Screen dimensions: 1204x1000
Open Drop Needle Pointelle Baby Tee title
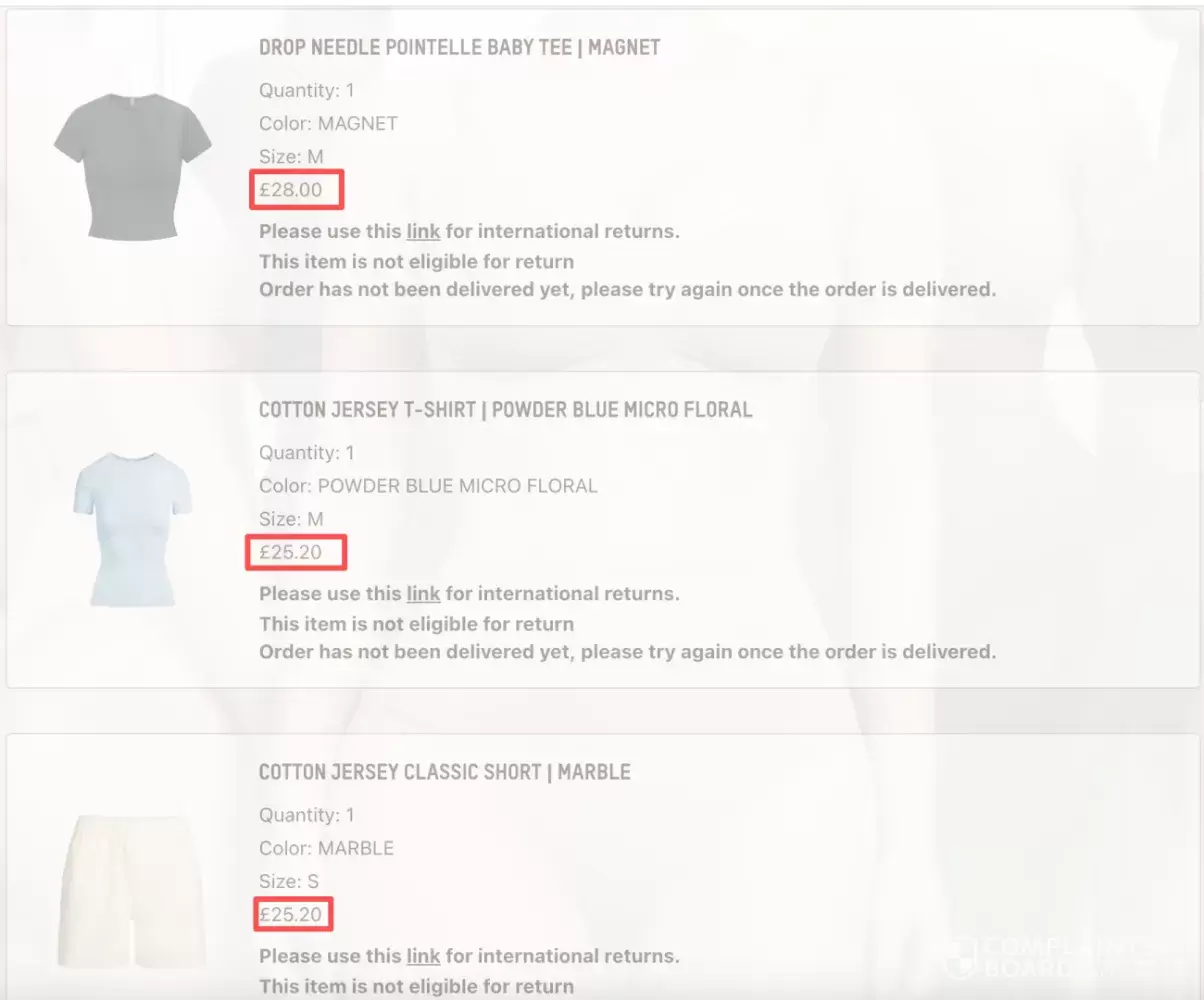459,47
